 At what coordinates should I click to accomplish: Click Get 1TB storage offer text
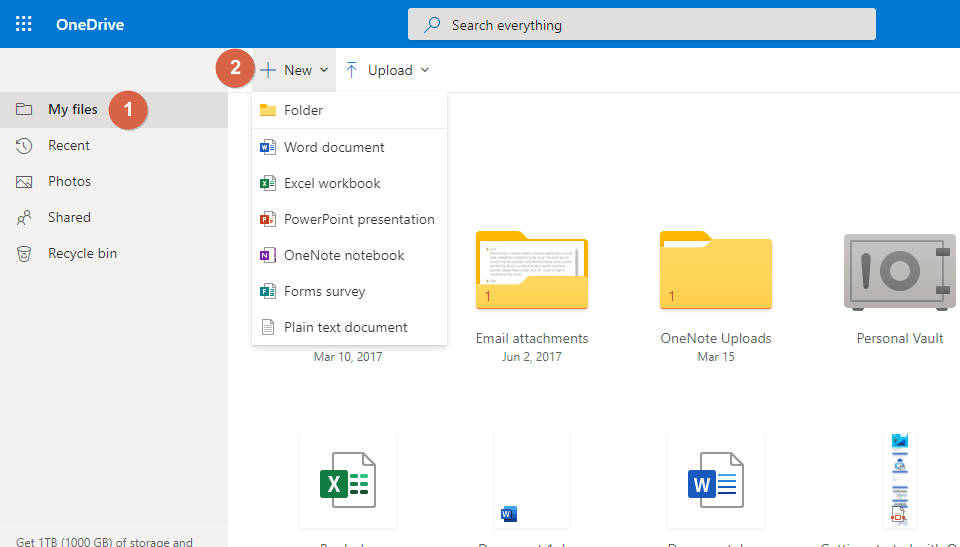click(x=104, y=541)
